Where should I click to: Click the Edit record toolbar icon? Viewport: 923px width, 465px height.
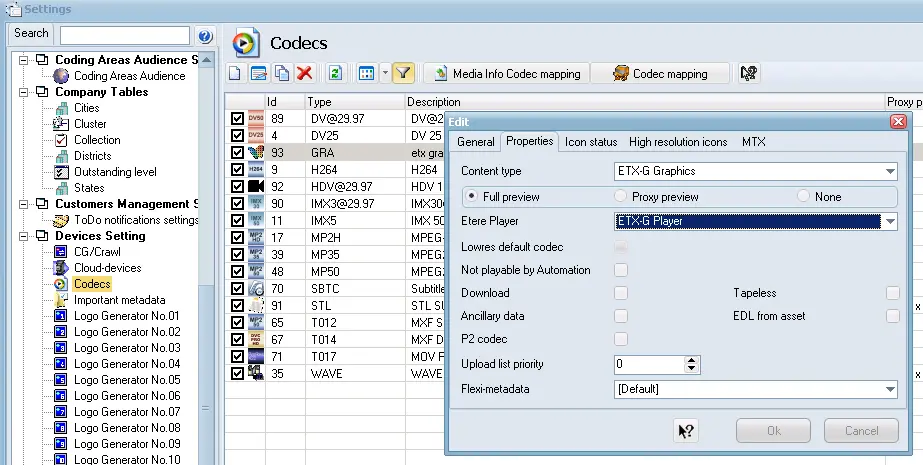pos(258,73)
